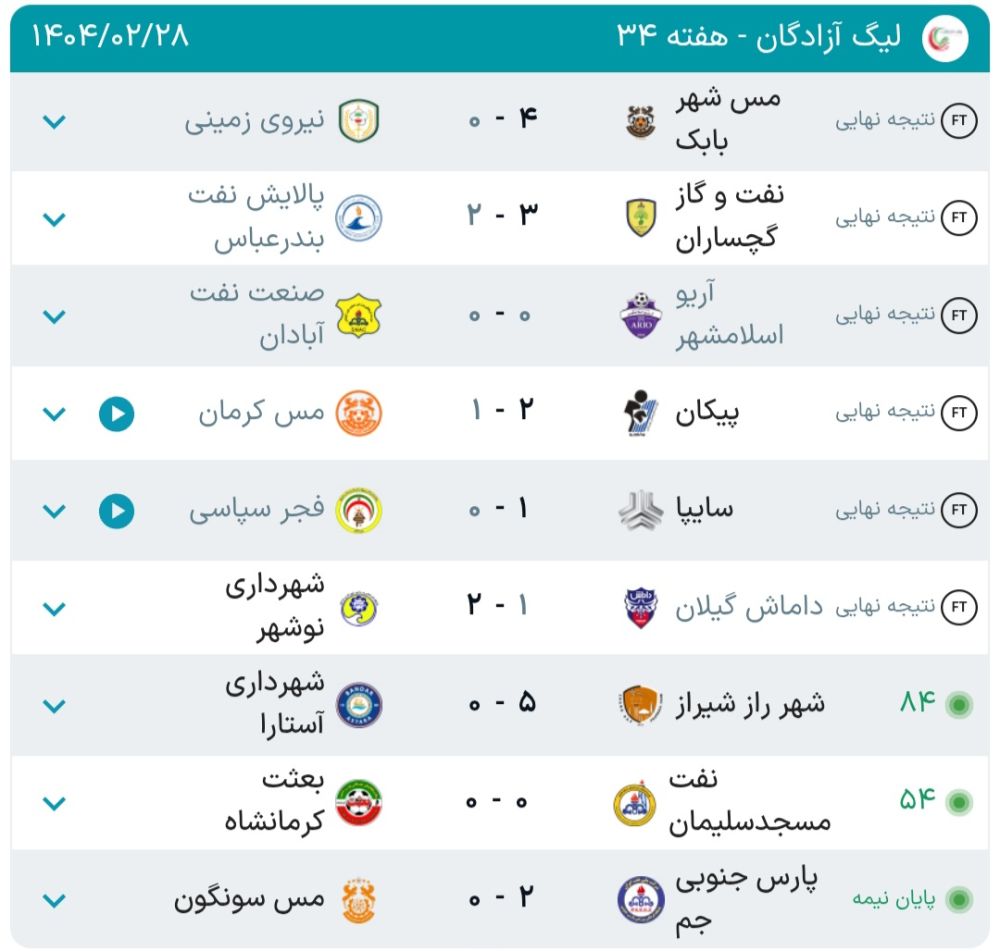This screenshot has width=1000, height=951.
Task: Click the Saipa team emblem
Action: coord(641,510)
